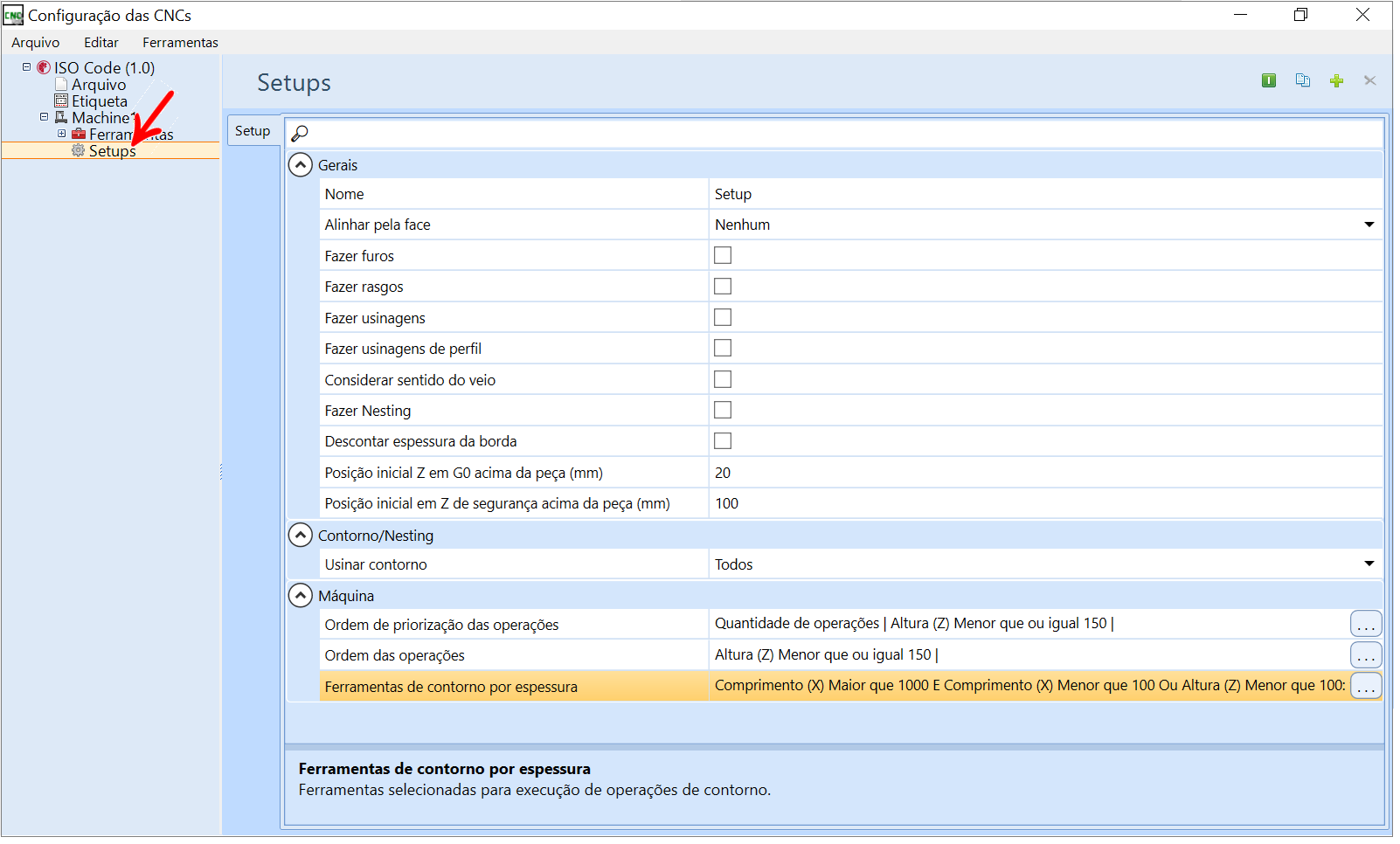This screenshot has height=844, width=1400.
Task: Click the Nome property label
Action: (344, 194)
